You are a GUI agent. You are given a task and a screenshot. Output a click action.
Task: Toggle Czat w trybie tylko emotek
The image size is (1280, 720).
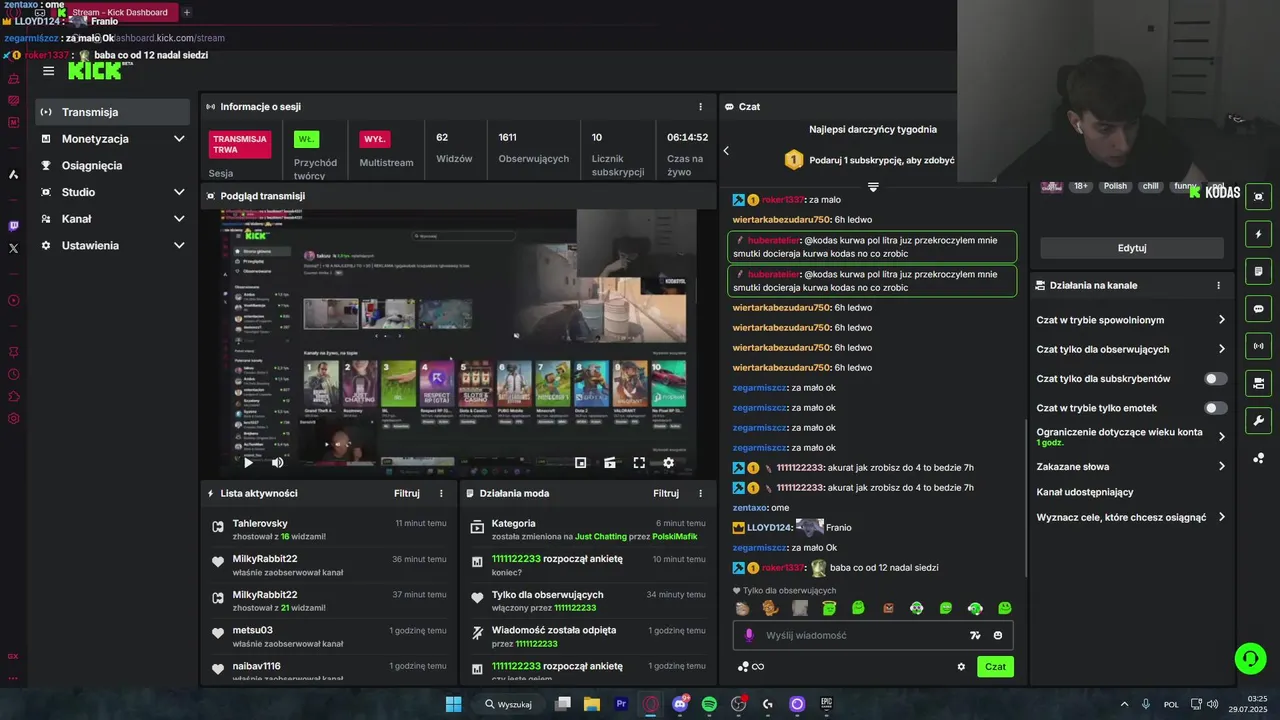[1216, 408]
